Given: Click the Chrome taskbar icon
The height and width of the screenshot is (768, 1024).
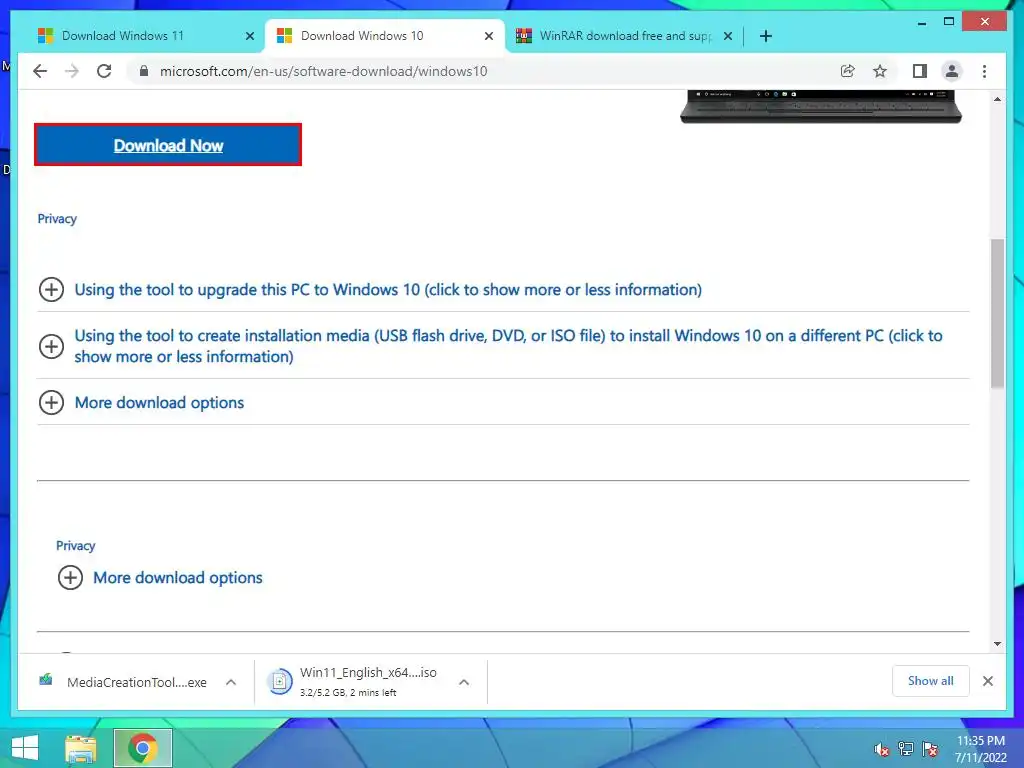Looking at the screenshot, I should 143,748.
